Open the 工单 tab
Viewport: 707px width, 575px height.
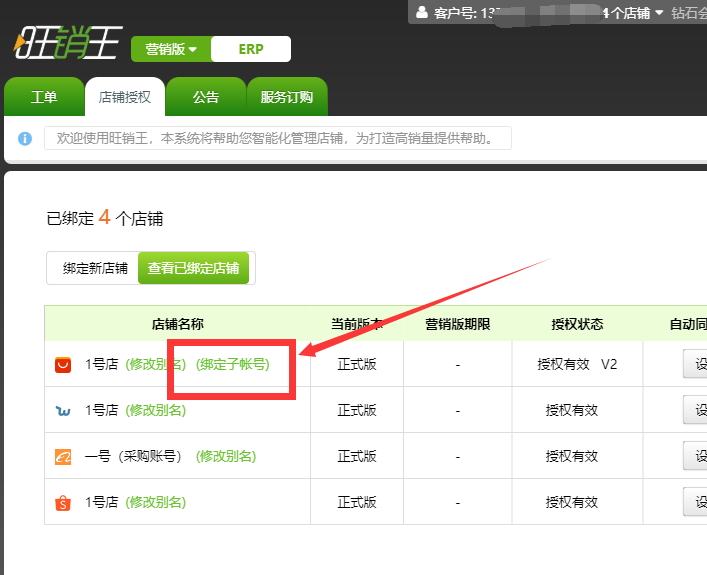44,97
